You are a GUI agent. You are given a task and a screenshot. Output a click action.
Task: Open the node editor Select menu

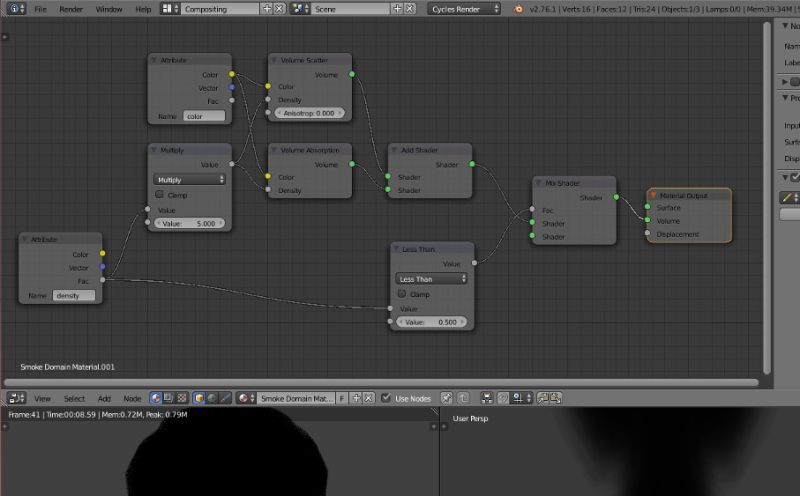(x=74, y=399)
